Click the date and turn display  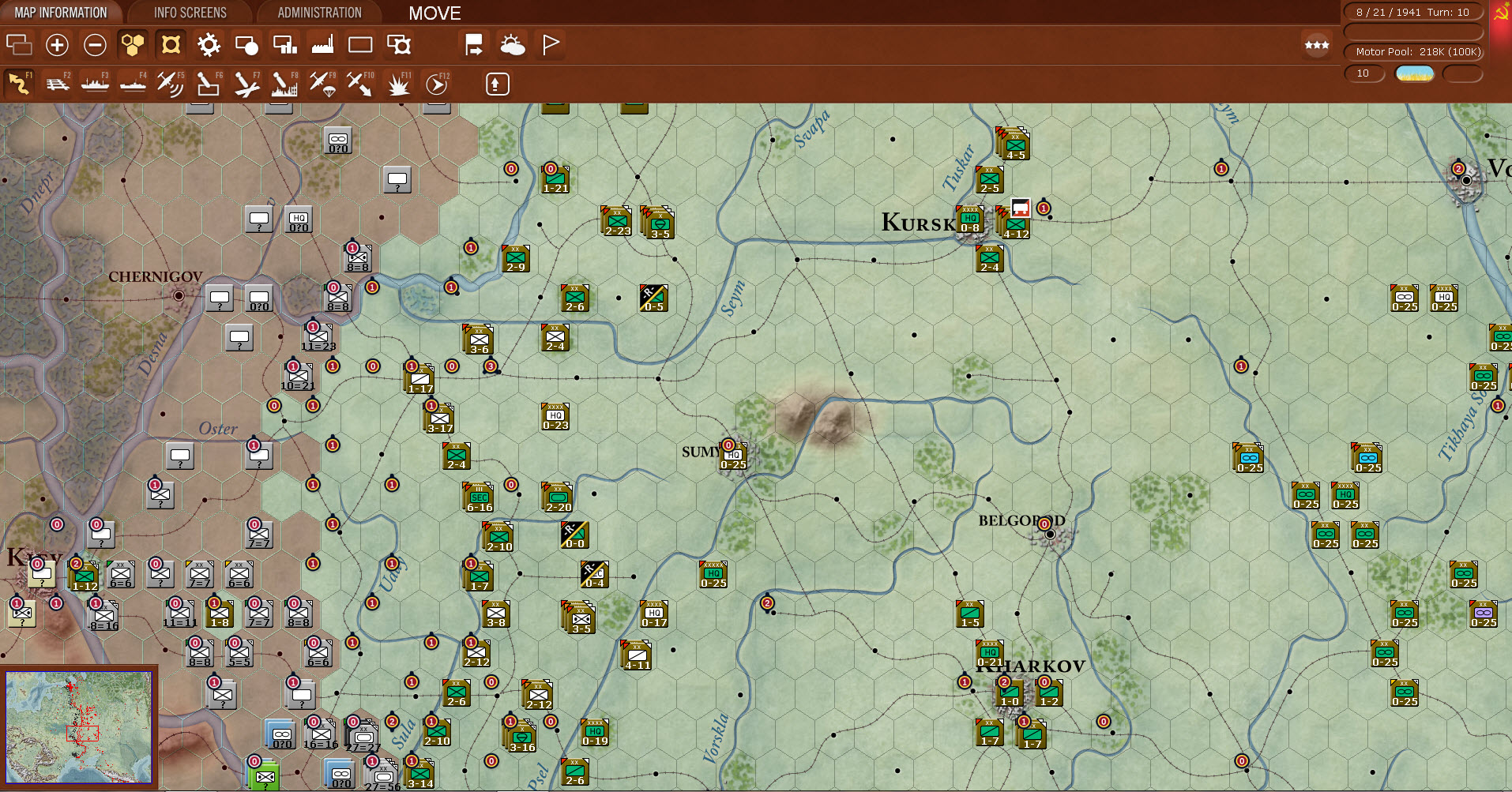tap(1412, 12)
